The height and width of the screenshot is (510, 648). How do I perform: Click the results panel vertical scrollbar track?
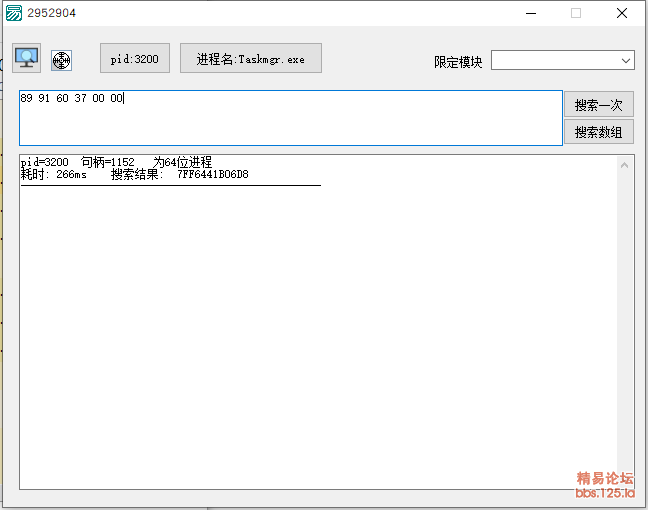pos(626,320)
